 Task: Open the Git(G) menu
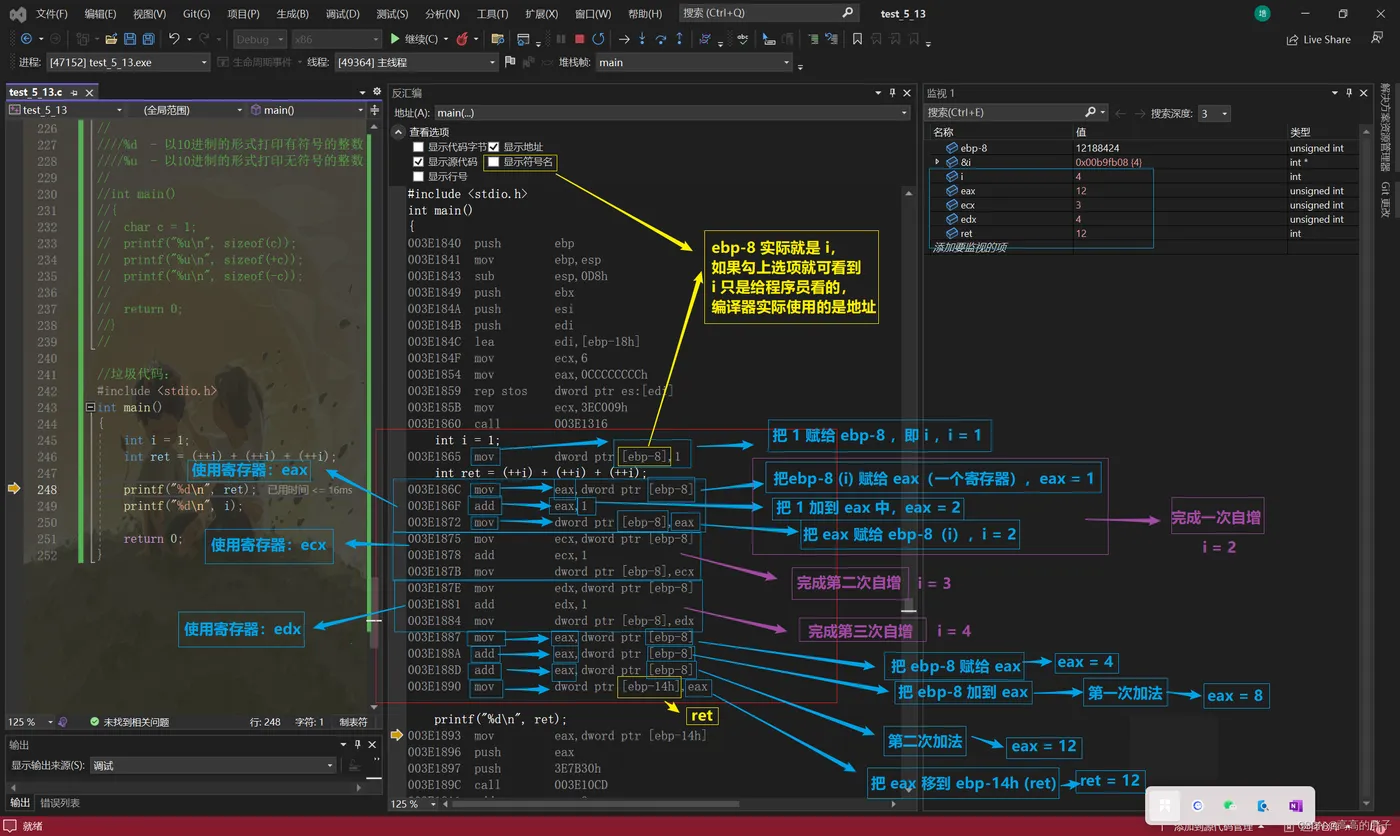[197, 13]
